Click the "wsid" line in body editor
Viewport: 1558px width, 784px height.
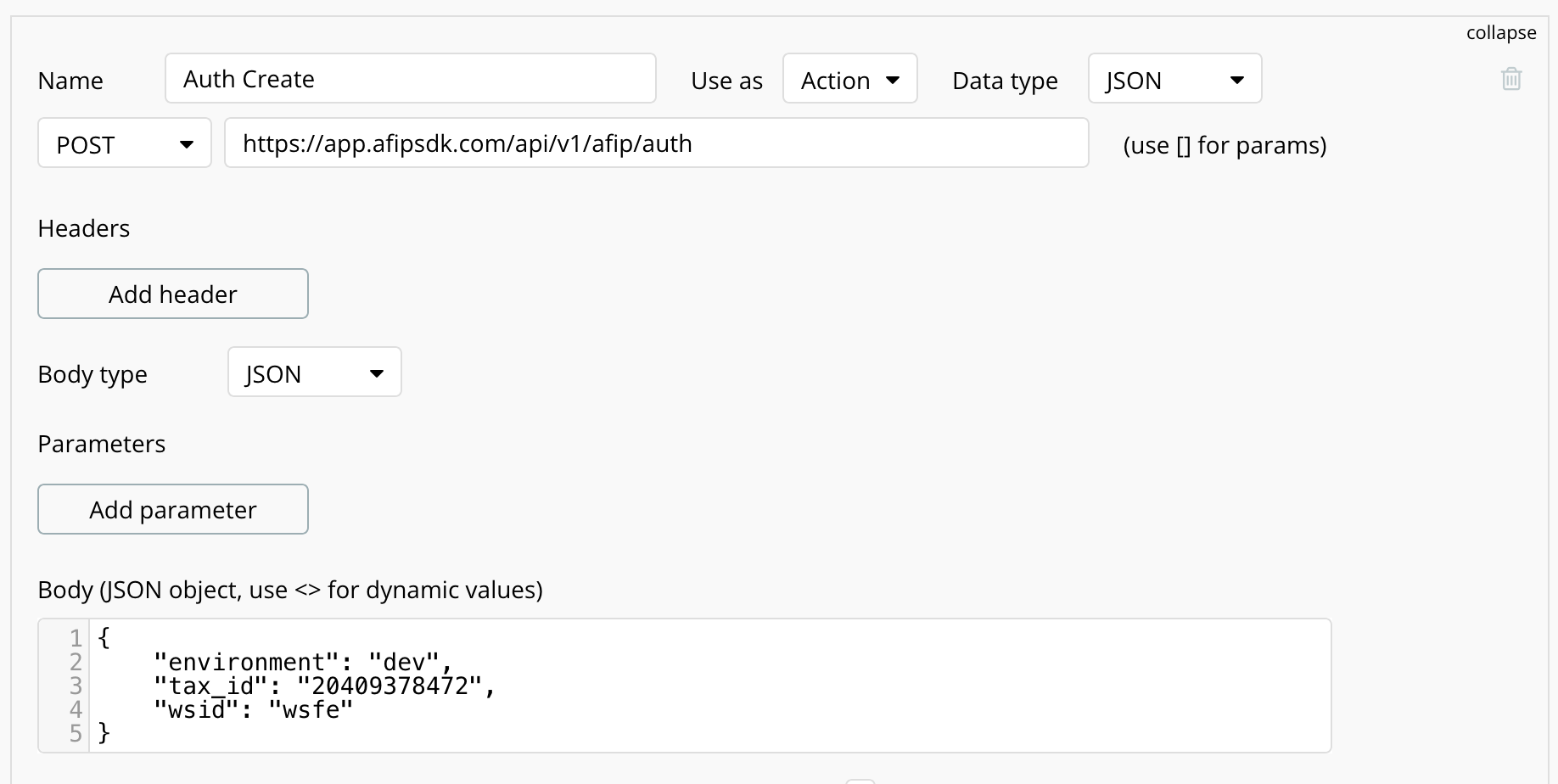[x=253, y=709]
